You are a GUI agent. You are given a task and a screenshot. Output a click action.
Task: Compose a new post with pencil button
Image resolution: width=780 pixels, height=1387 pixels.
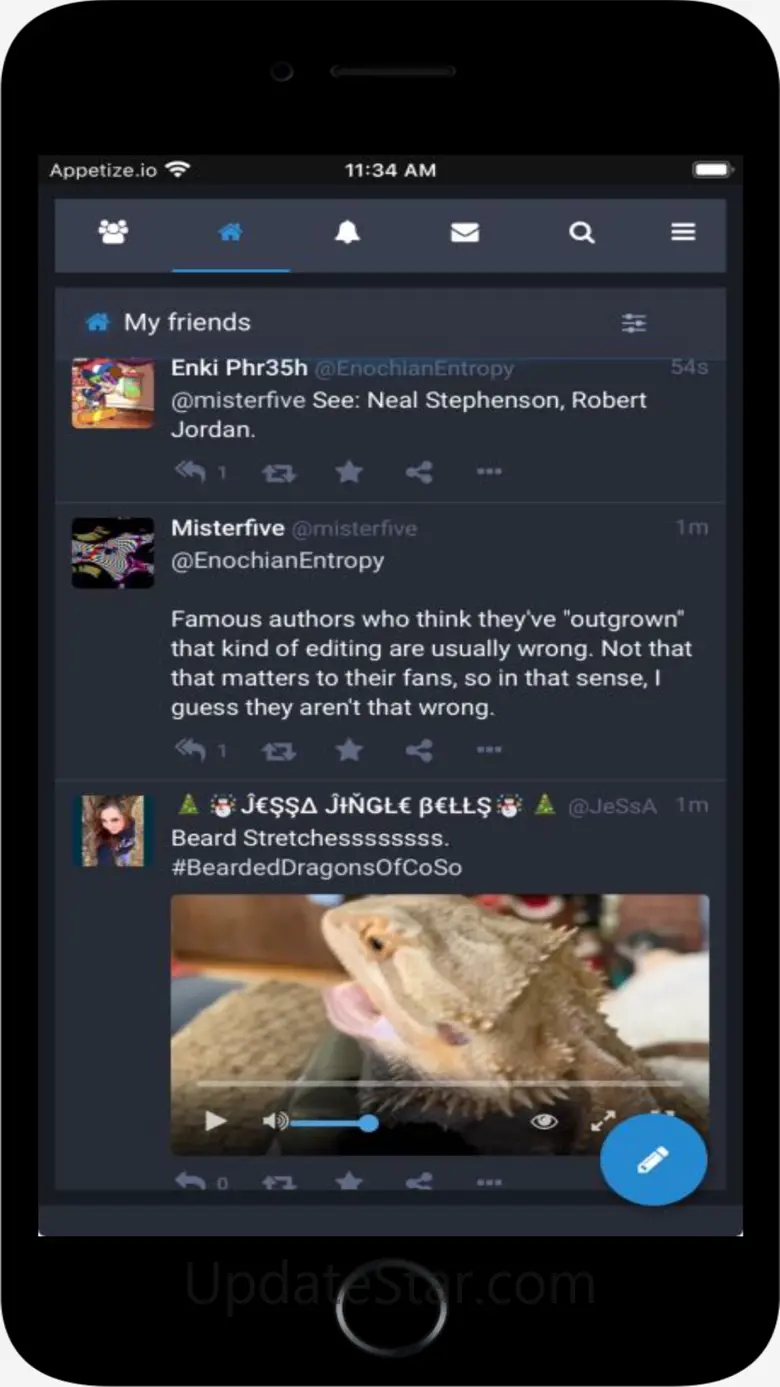tap(653, 1160)
